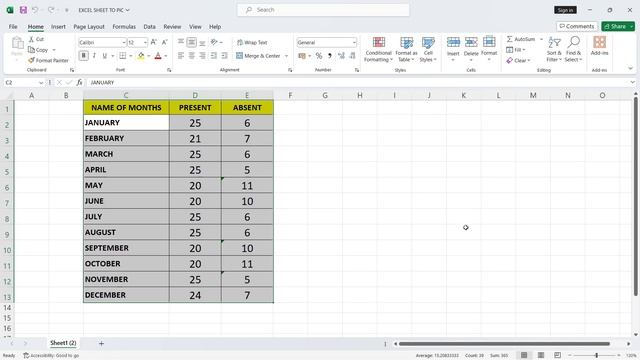
Task: Open the font size dropdown
Action: tap(145, 42)
